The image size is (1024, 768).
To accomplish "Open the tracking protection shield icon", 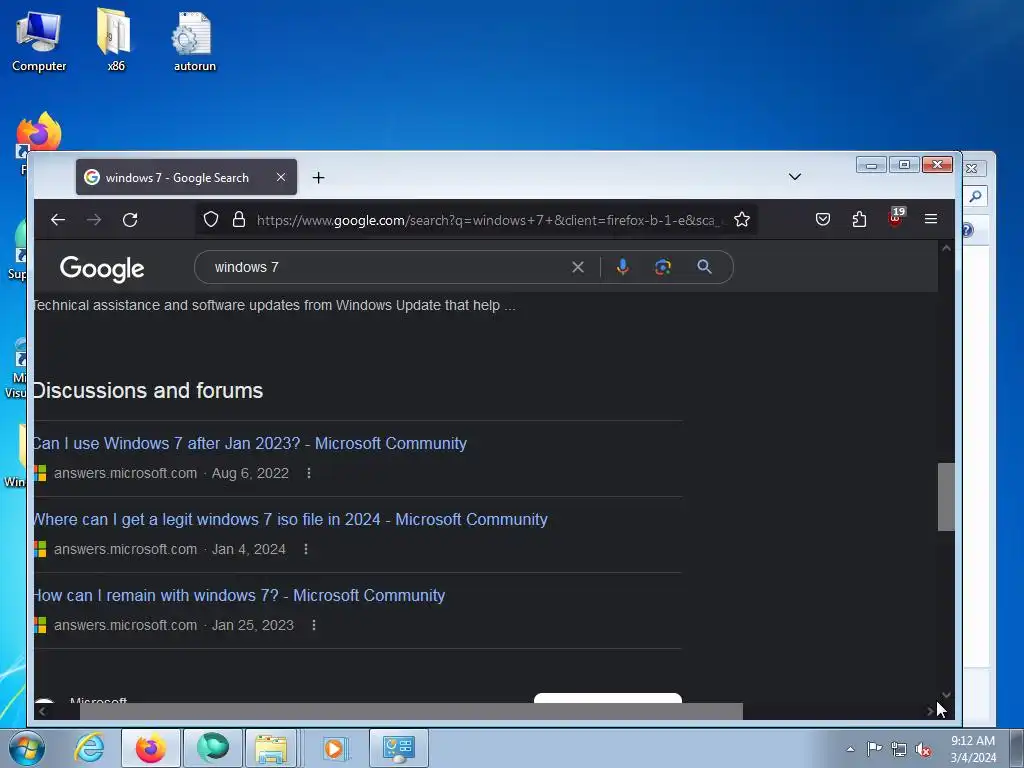I will [210, 219].
